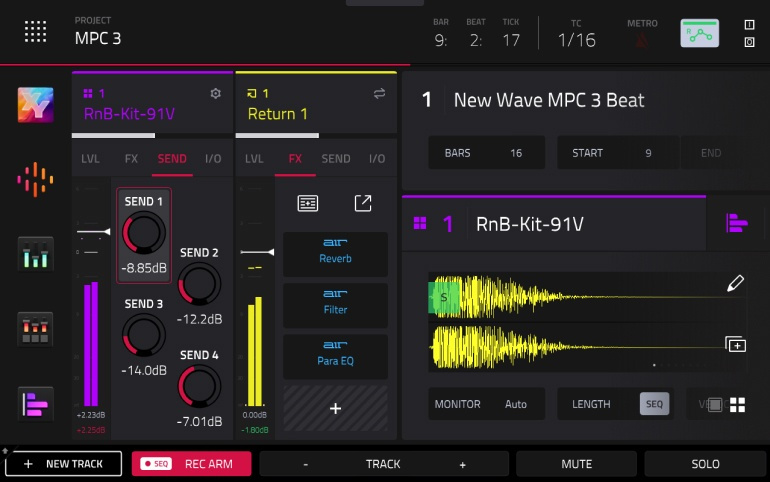770x482 pixels.
Task: Go to next track with plus
Action: pos(462,464)
